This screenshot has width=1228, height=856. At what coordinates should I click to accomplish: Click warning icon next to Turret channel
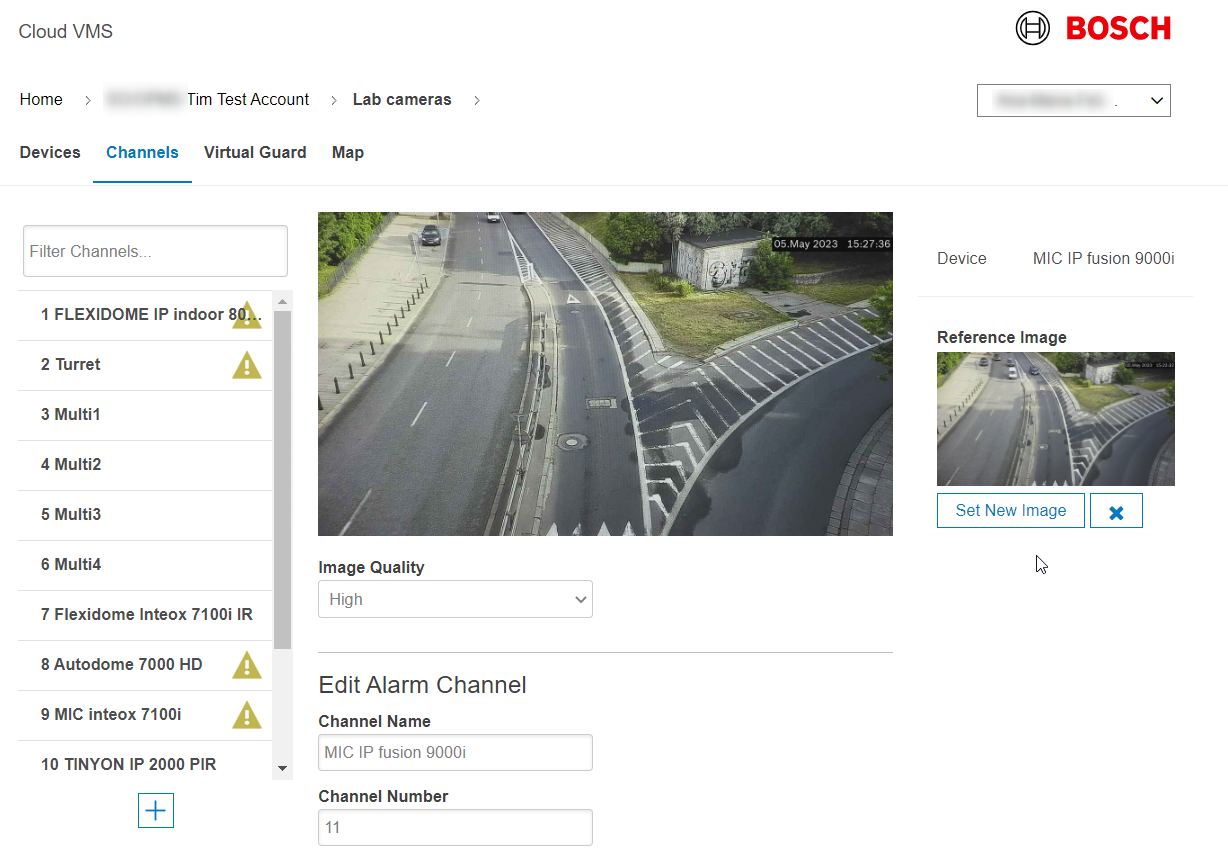point(246,366)
